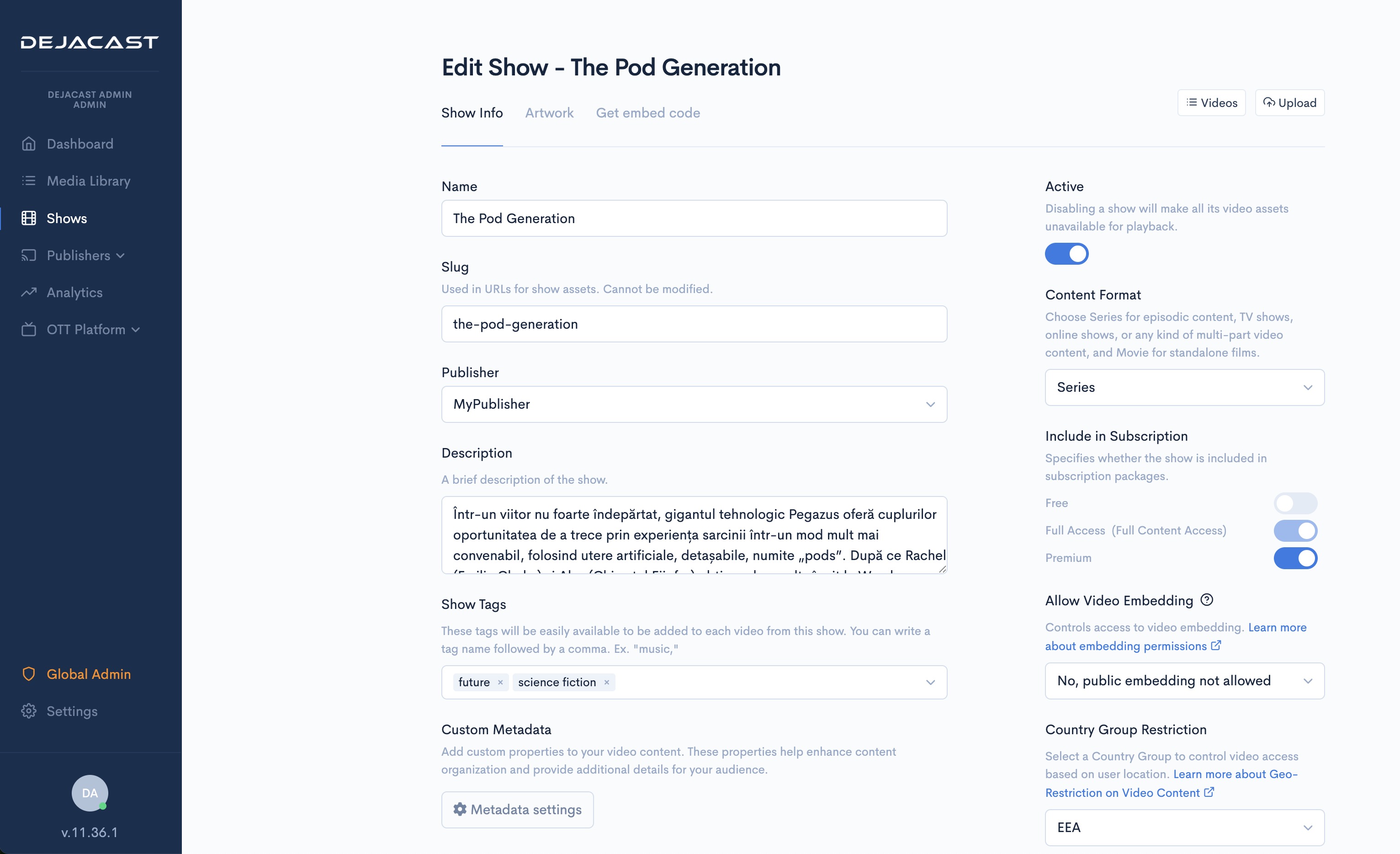Open Dashboard via the home icon
This screenshot has width=1400, height=854.
(28, 144)
